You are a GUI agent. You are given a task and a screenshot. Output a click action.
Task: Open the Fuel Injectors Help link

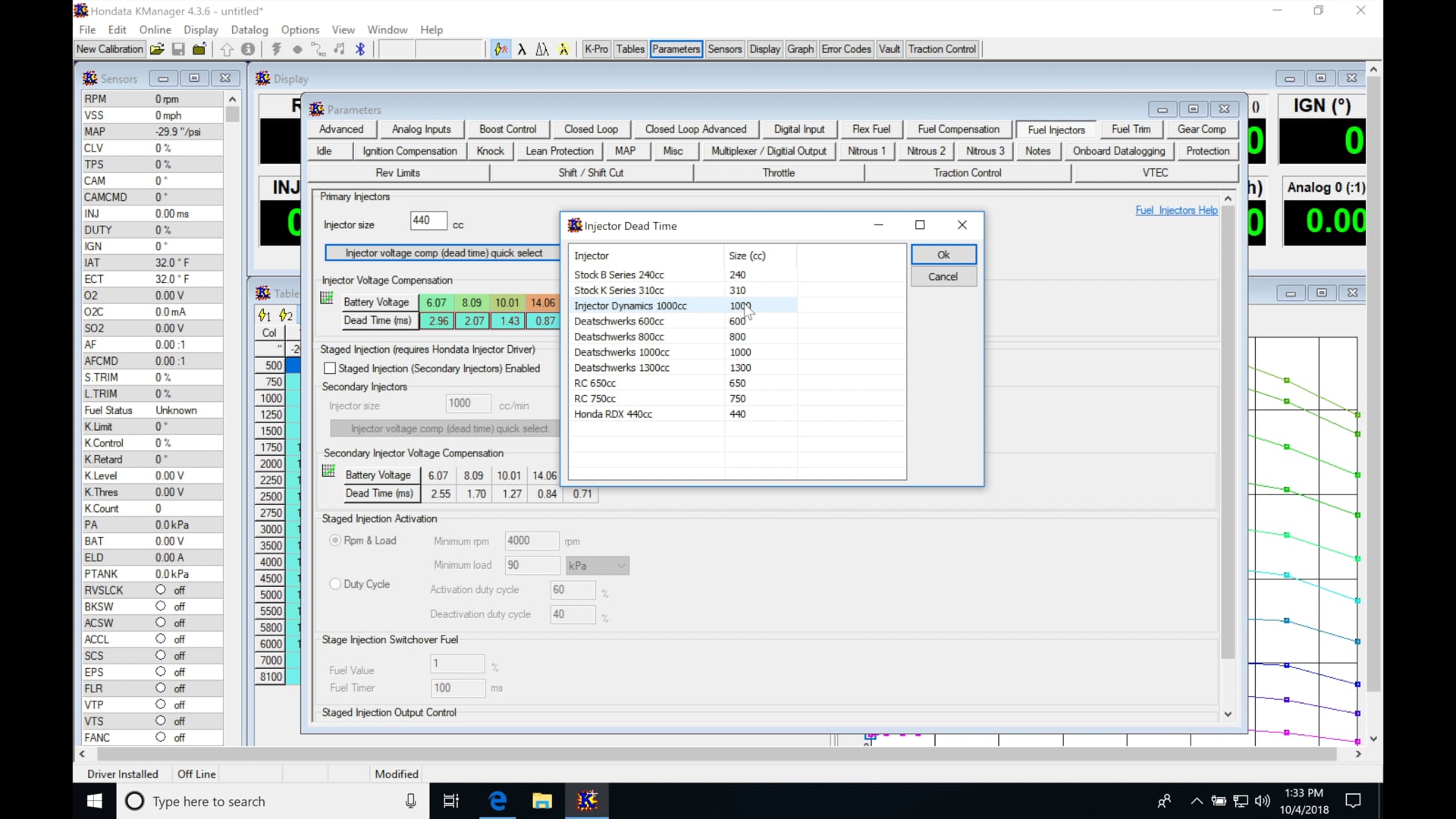tap(1176, 210)
